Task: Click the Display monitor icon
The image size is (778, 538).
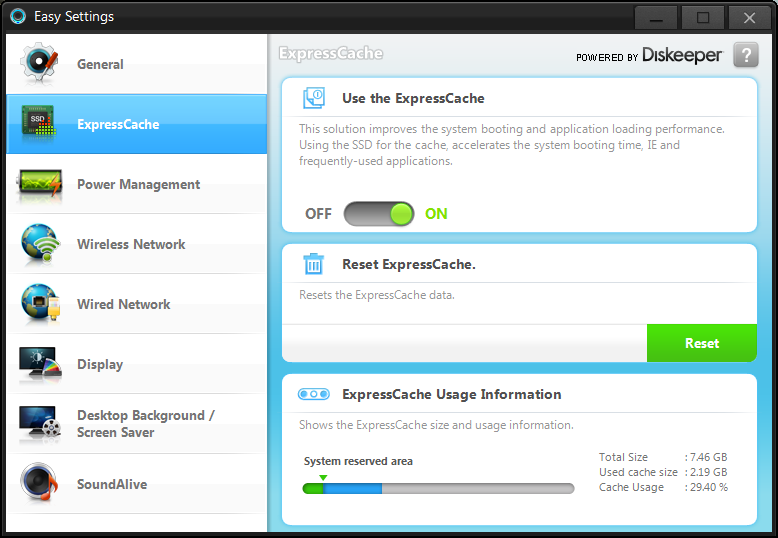Action: click(40, 365)
